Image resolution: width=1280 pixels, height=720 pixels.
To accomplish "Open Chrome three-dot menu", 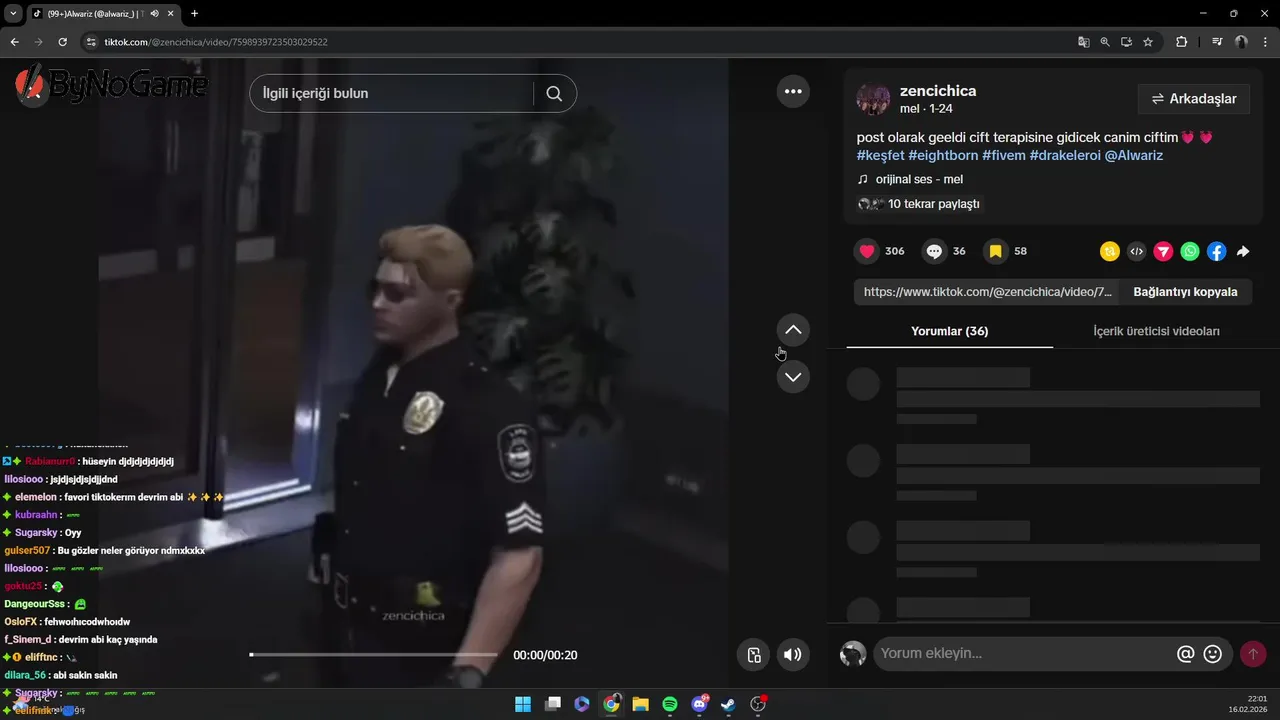I will pos(1265,42).
